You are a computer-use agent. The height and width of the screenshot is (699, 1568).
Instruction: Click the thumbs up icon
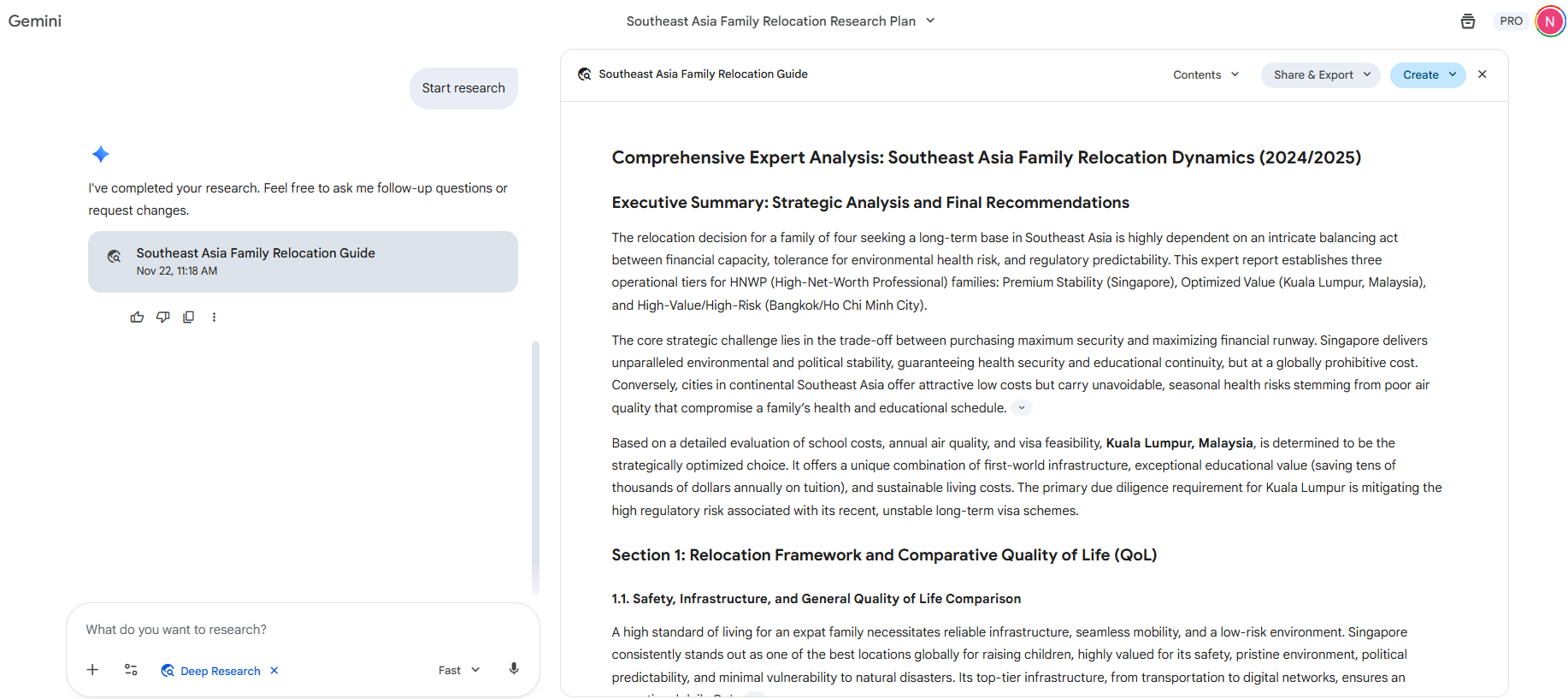point(137,317)
